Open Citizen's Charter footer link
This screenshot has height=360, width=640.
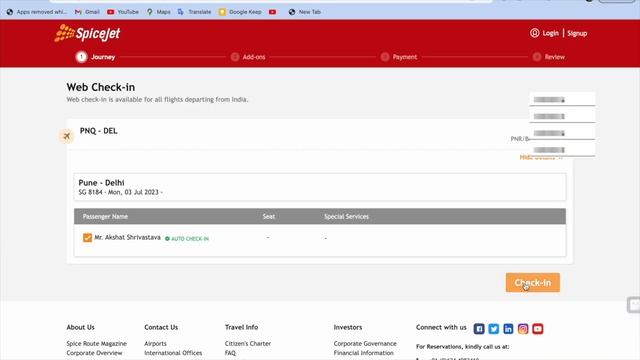point(248,344)
